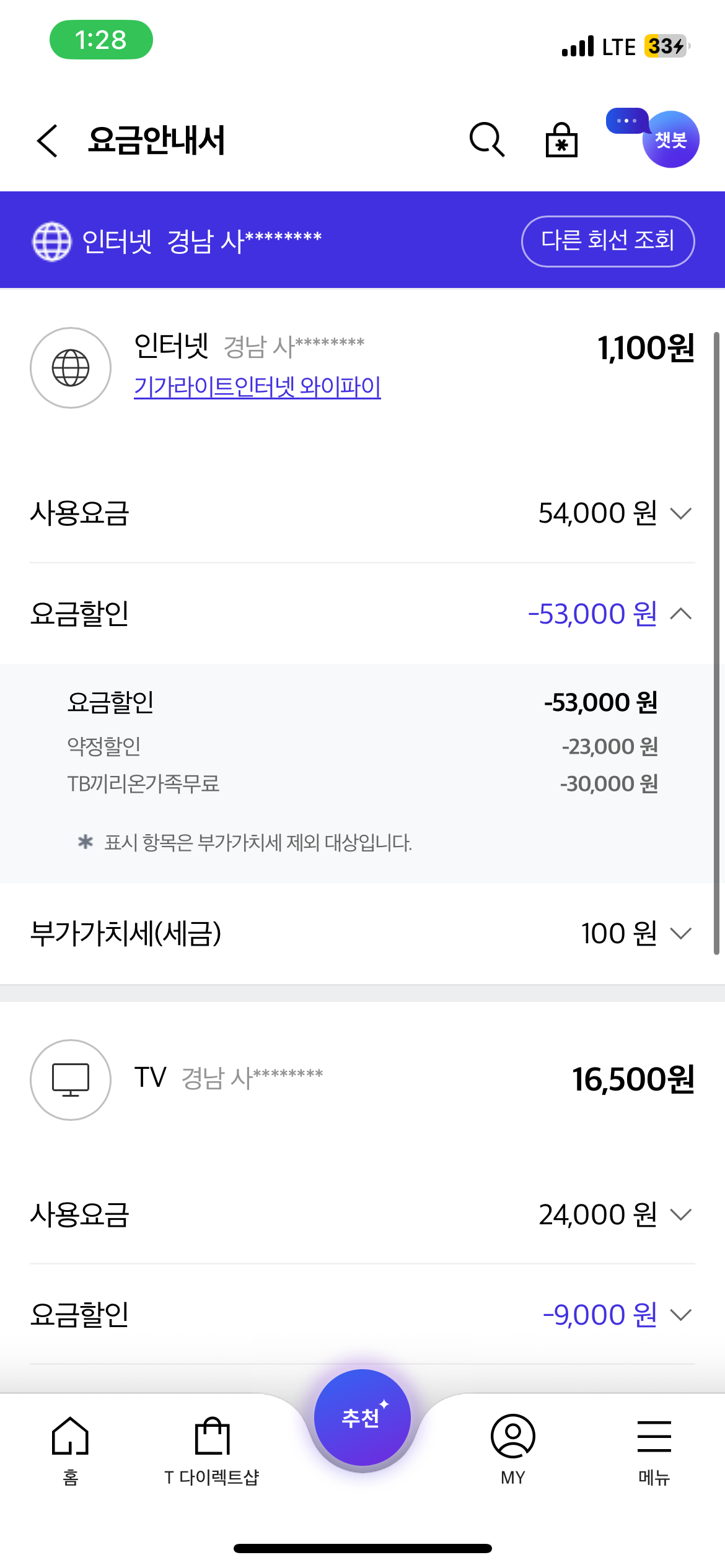Open the 기가라이트인터넷 와이파이 link
The image size is (725, 1568).
257,387
